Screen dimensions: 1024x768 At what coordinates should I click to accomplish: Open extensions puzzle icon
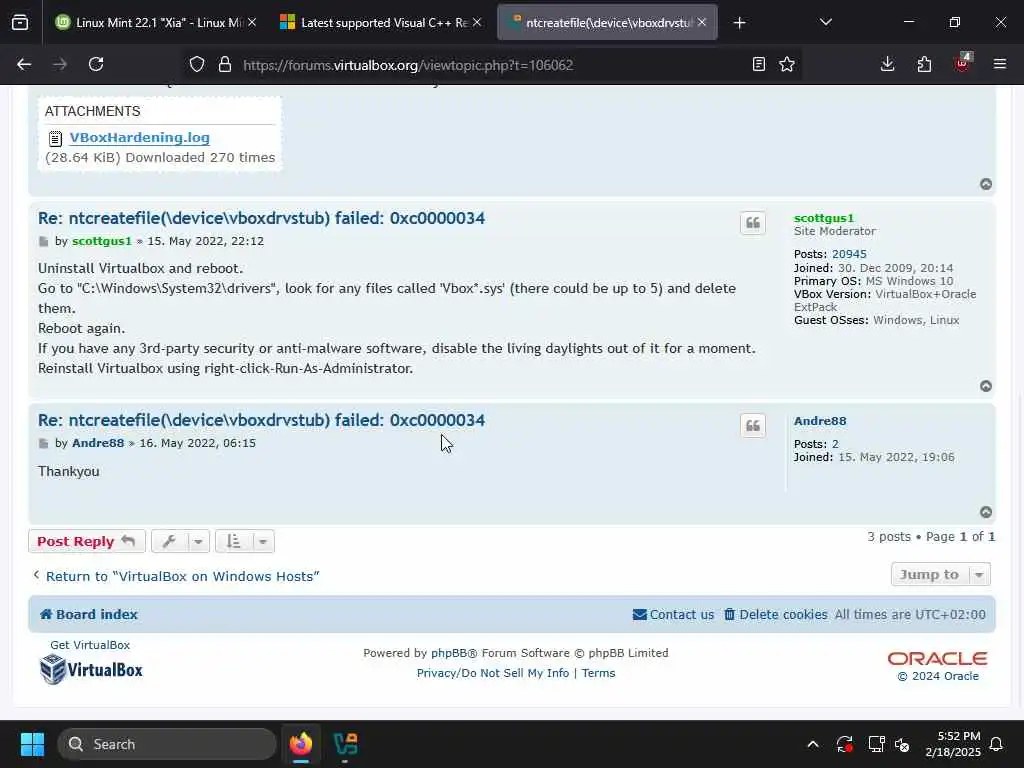pyautogui.click(x=924, y=64)
